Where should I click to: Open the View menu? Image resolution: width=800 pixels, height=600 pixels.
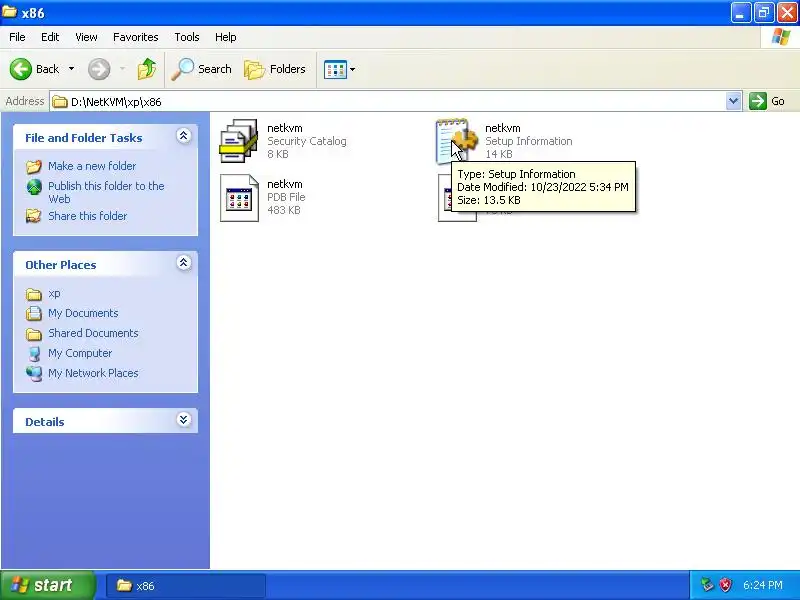(x=86, y=37)
